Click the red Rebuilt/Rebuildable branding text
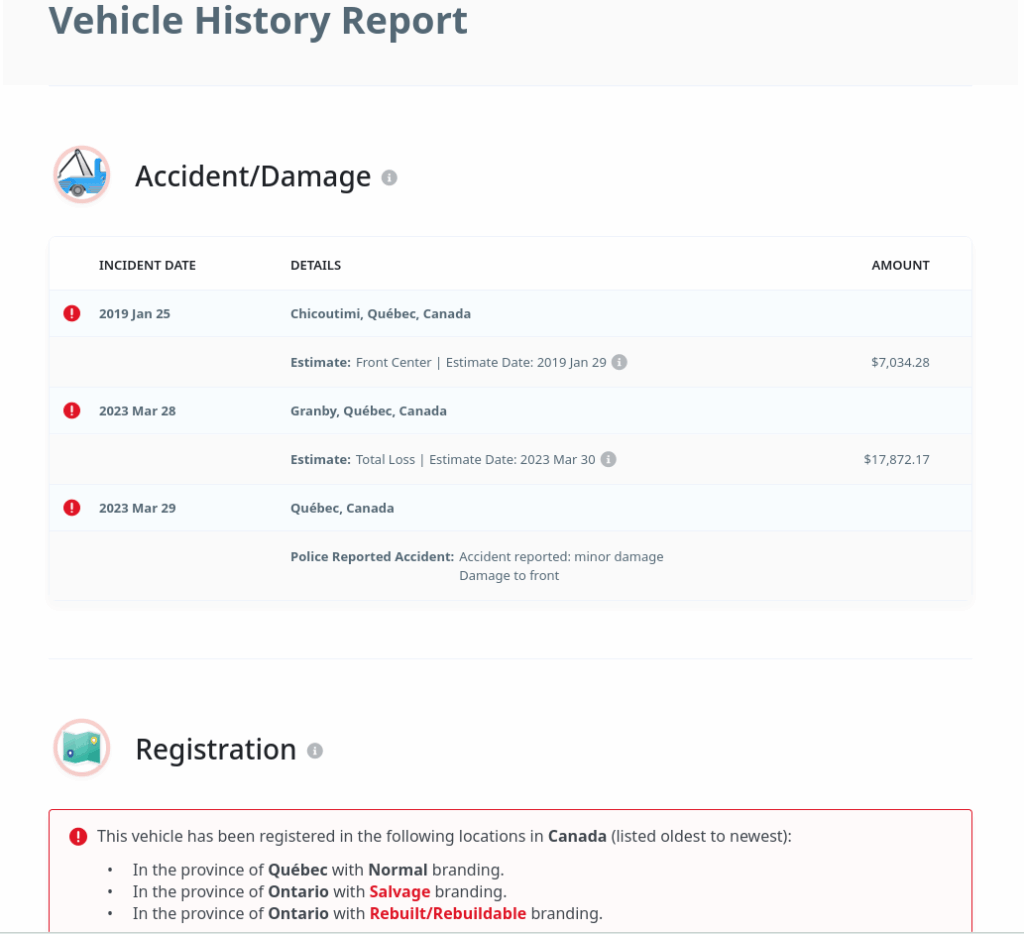 click(x=448, y=913)
